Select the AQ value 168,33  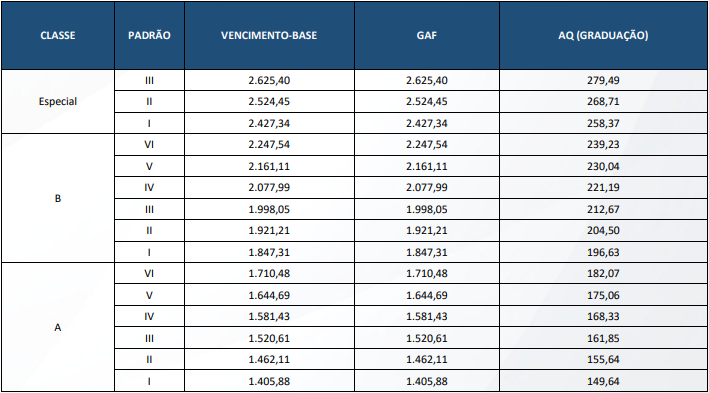tap(603, 316)
